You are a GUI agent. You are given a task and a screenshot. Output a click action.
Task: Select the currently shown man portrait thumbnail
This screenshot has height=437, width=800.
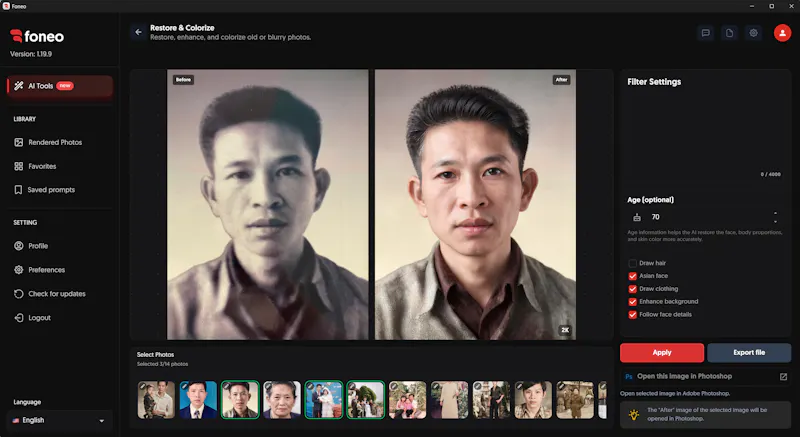tap(240, 400)
